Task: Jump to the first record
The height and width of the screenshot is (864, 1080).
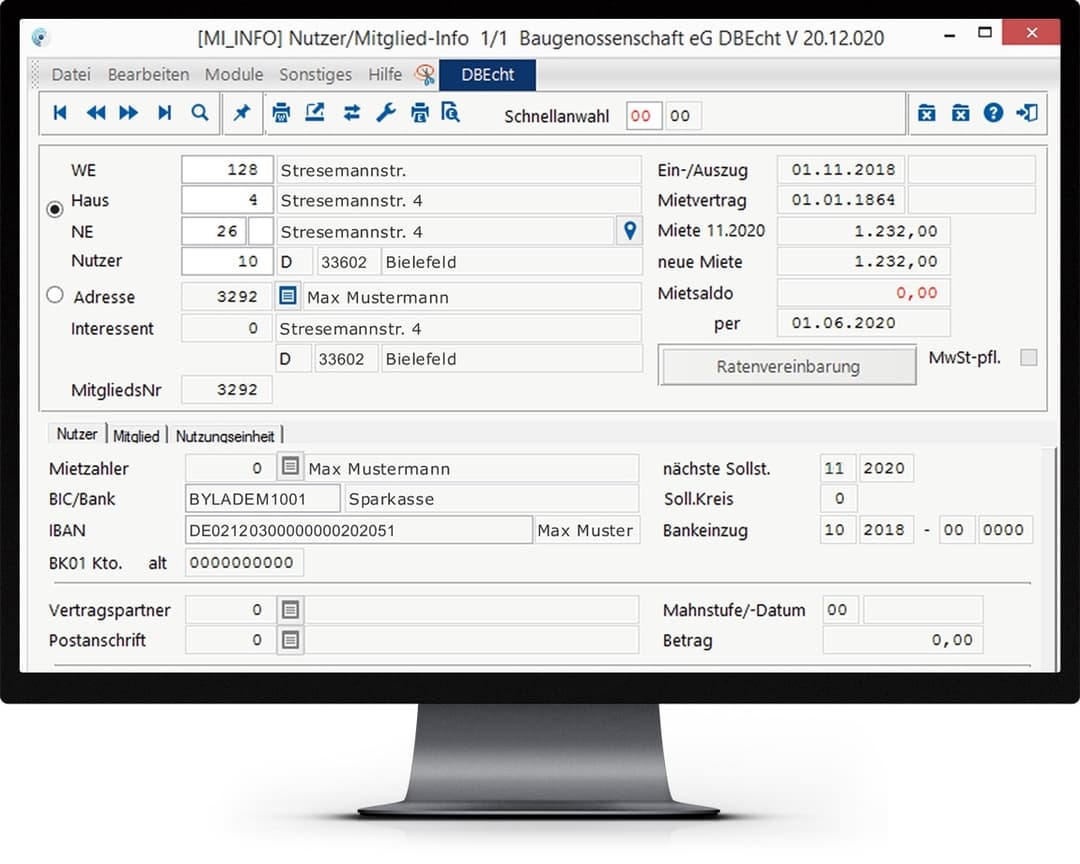Action: (60, 112)
